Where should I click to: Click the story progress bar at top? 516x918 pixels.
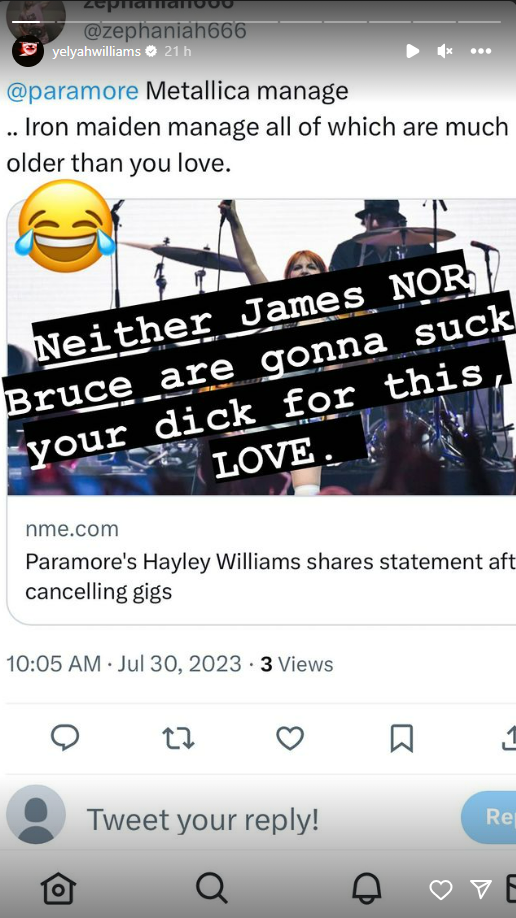point(258,22)
